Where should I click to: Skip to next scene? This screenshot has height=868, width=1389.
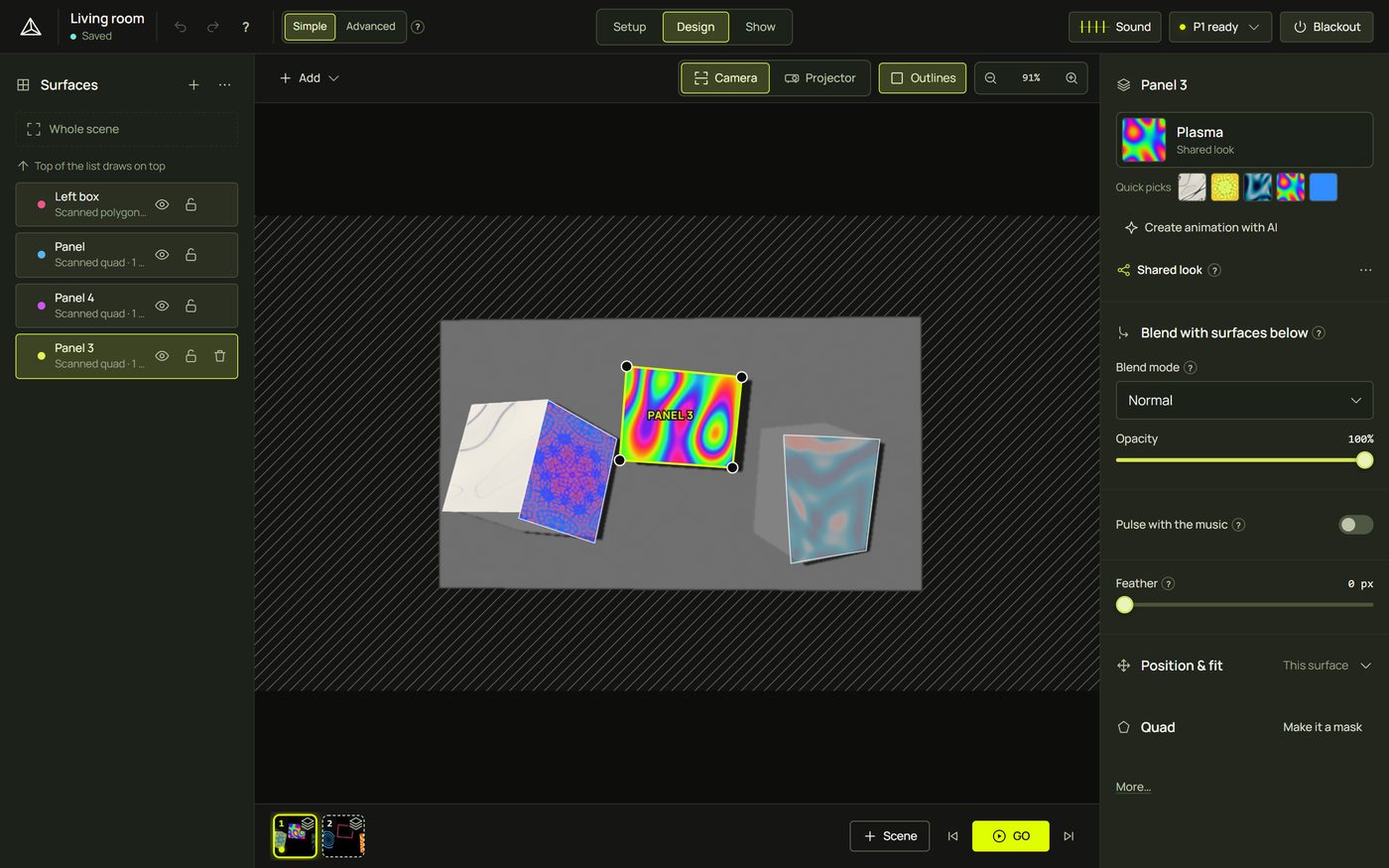1069,836
